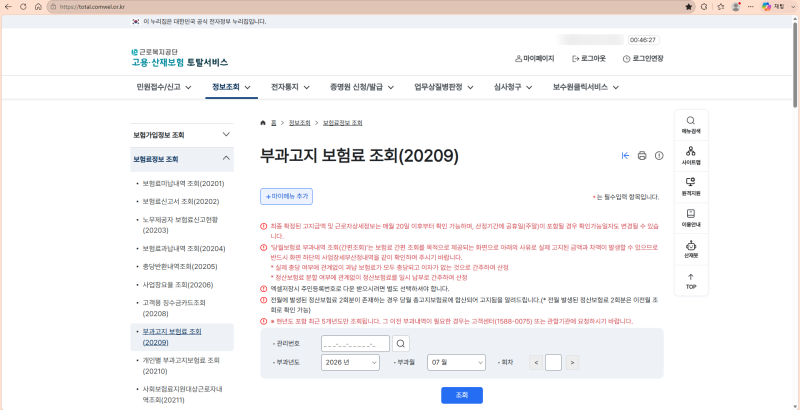The width and height of the screenshot is (800, 410).
Task: Open the page info exclamation icon
Action: coord(659,156)
